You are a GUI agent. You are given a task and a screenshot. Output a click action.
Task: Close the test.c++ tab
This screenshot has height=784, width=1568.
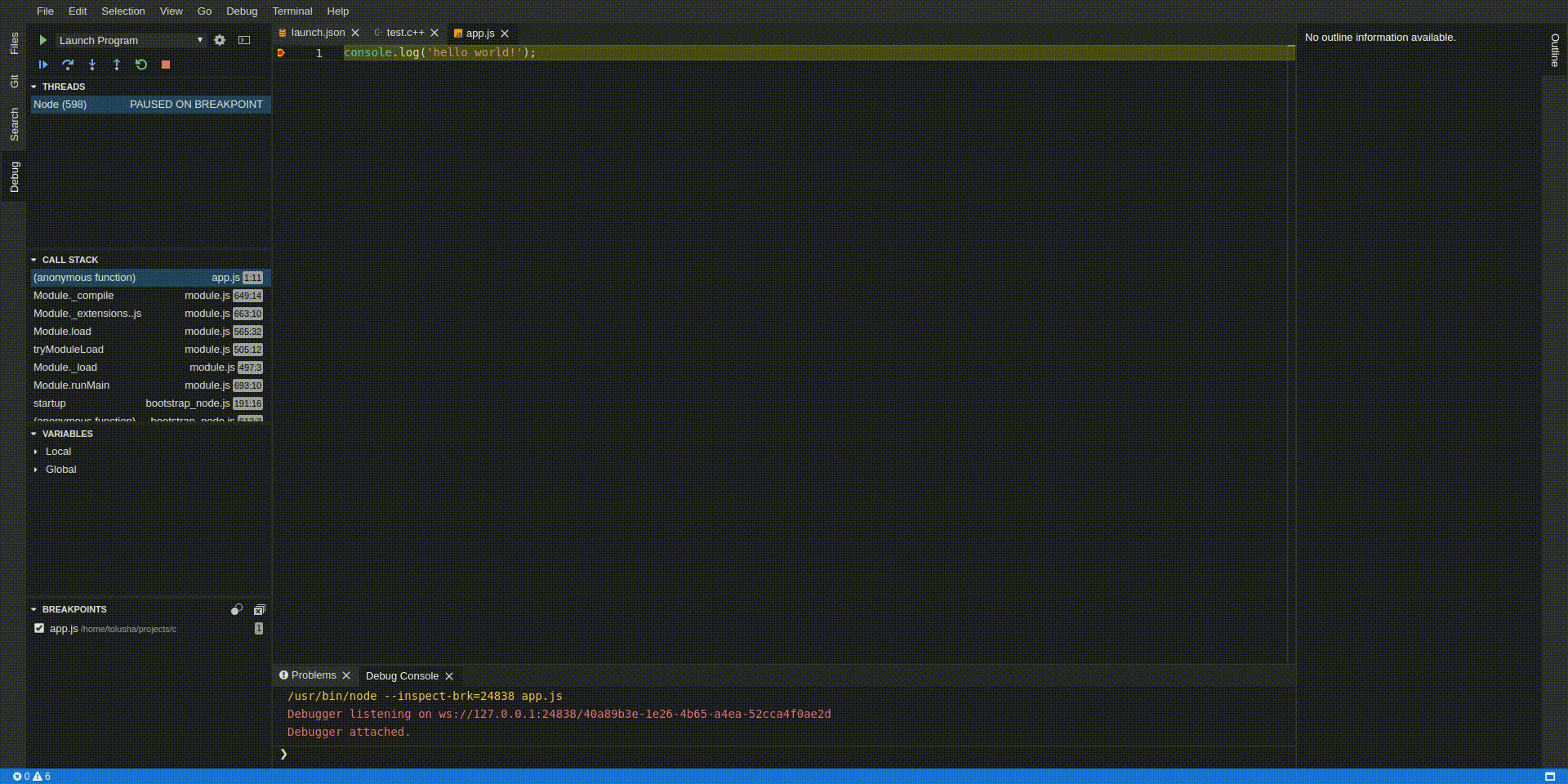434,33
